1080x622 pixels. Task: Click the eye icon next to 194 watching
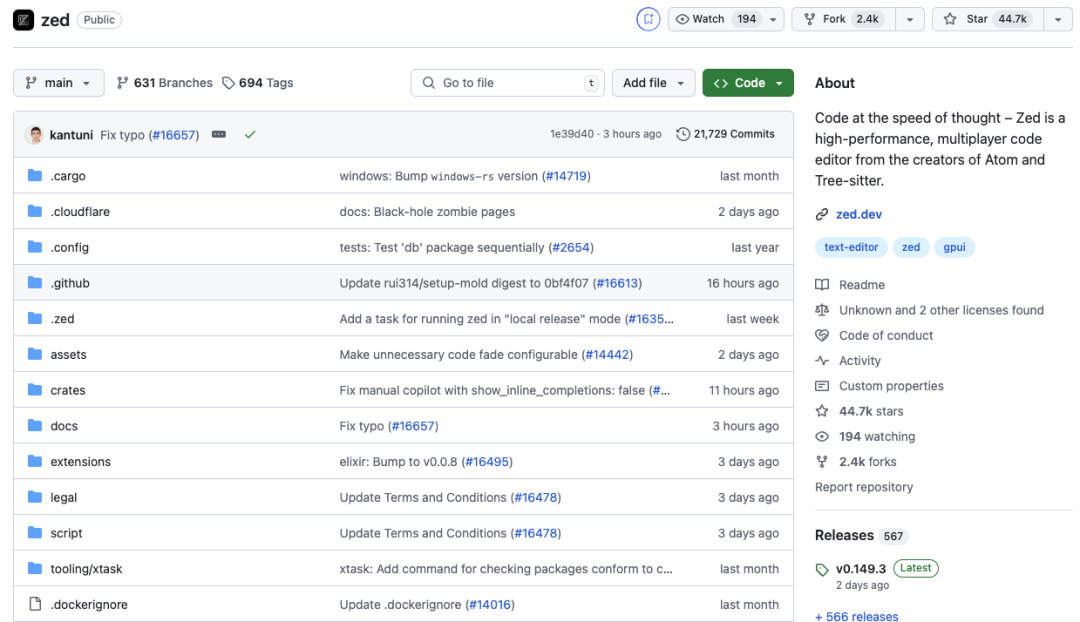tap(822, 437)
